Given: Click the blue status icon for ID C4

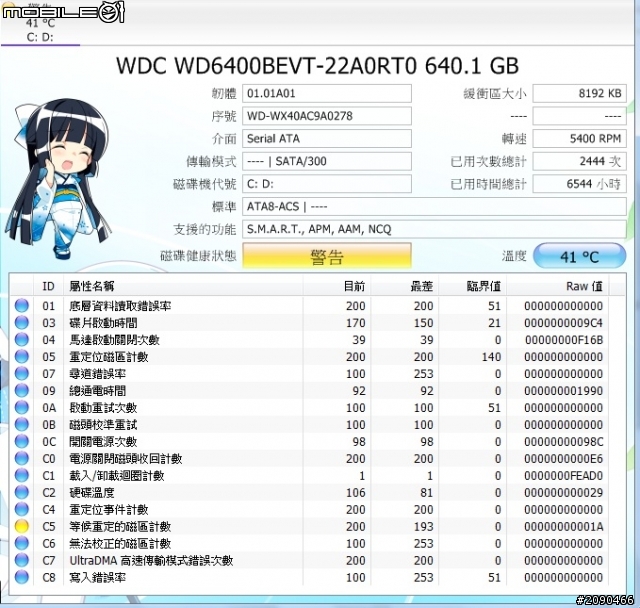Looking at the screenshot, I should [22, 509].
